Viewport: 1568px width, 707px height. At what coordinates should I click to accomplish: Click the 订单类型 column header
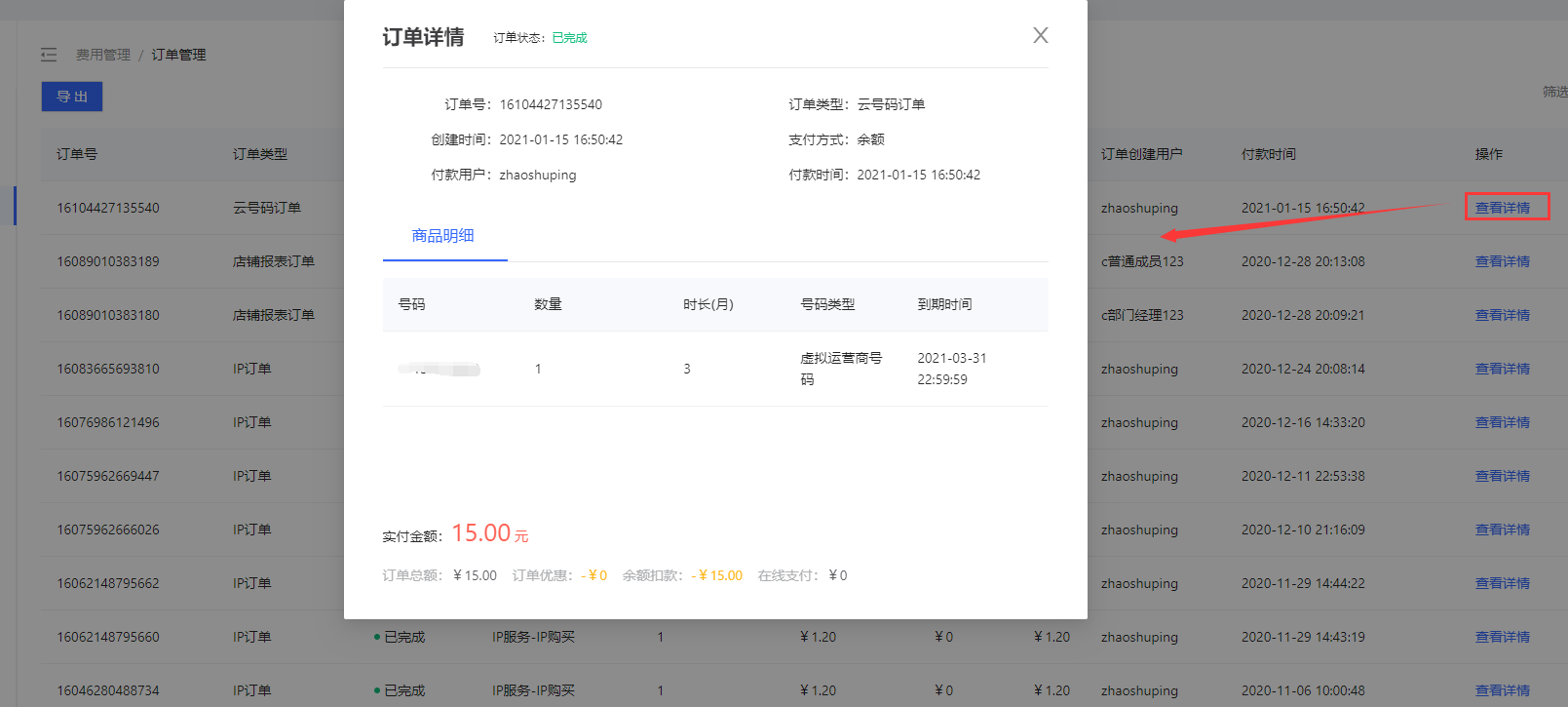click(x=260, y=154)
